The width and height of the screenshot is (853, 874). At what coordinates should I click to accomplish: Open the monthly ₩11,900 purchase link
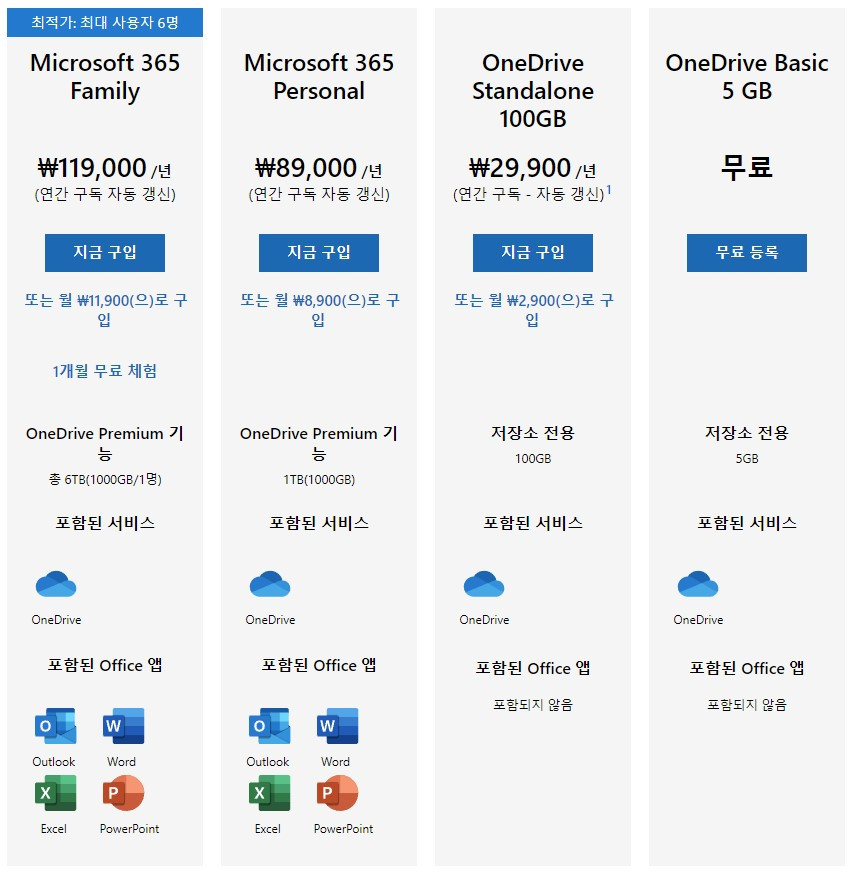(105, 309)
